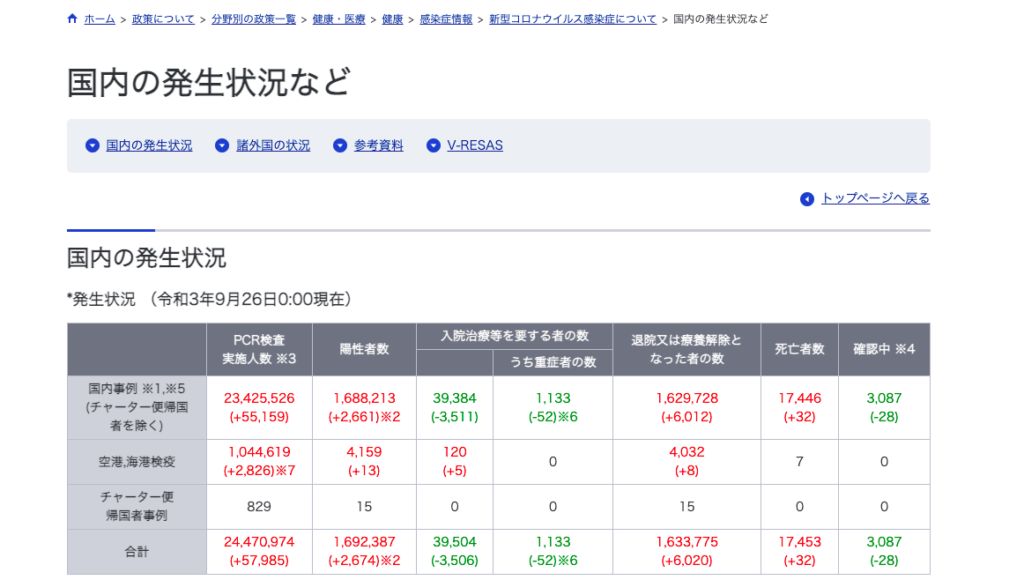Open the ホーム breadcrumb link
Screen dimensions: 1024x580
point(99,19)
